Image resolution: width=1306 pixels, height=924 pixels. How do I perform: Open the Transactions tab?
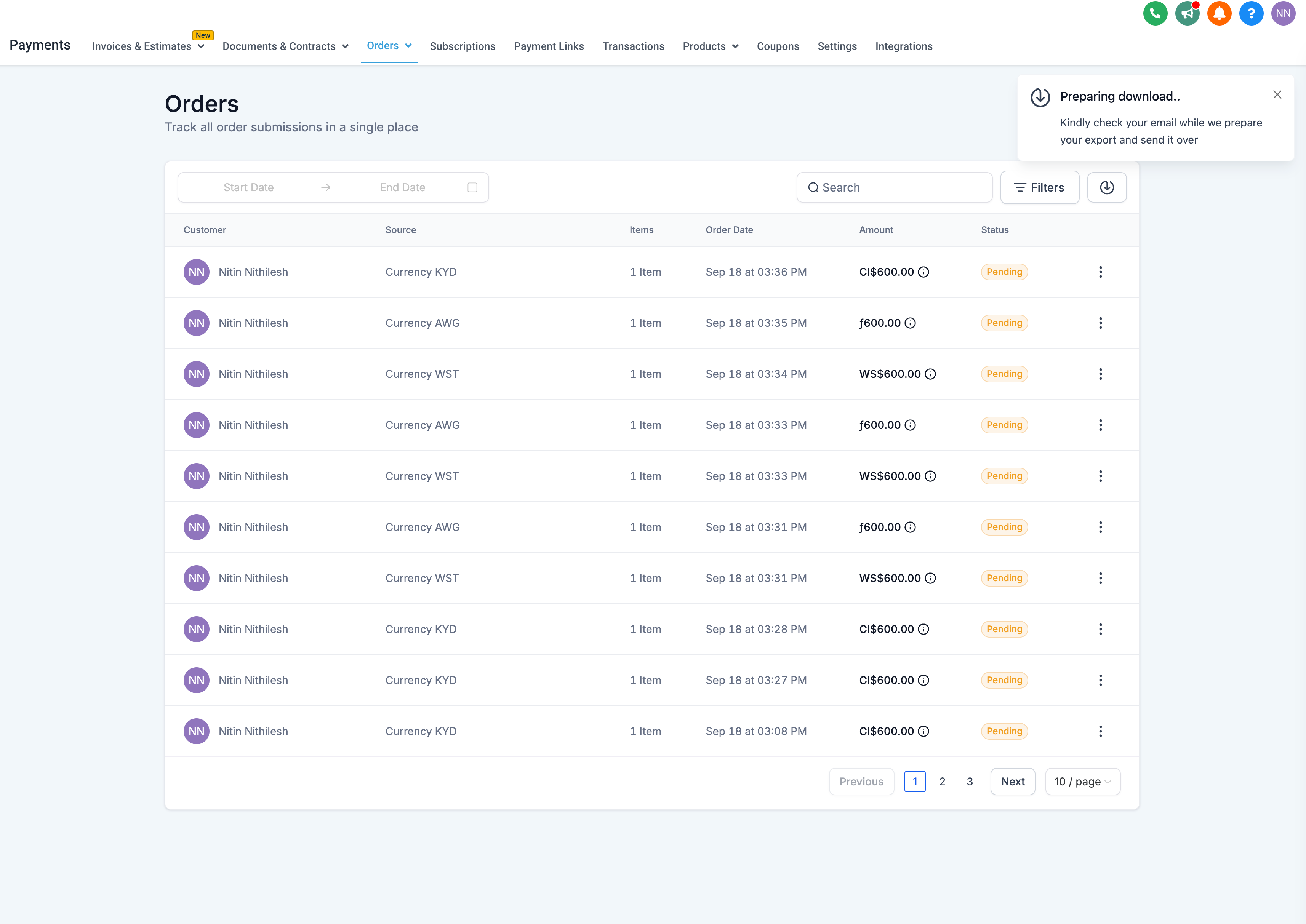coord(633,46)
